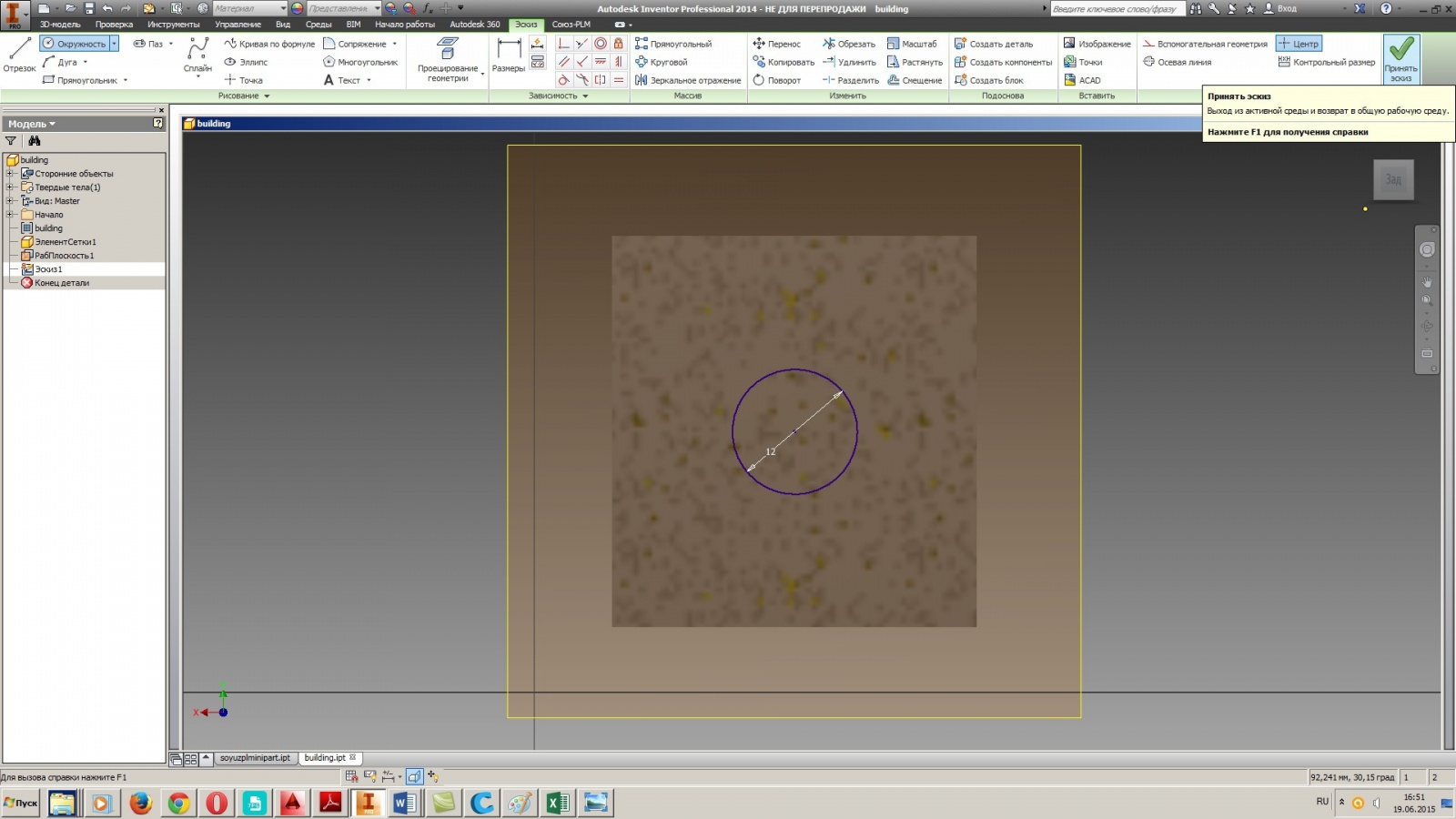Apply the equal constraint icon
This screenshot has width=1456, height=819.
tap(619, 80)
